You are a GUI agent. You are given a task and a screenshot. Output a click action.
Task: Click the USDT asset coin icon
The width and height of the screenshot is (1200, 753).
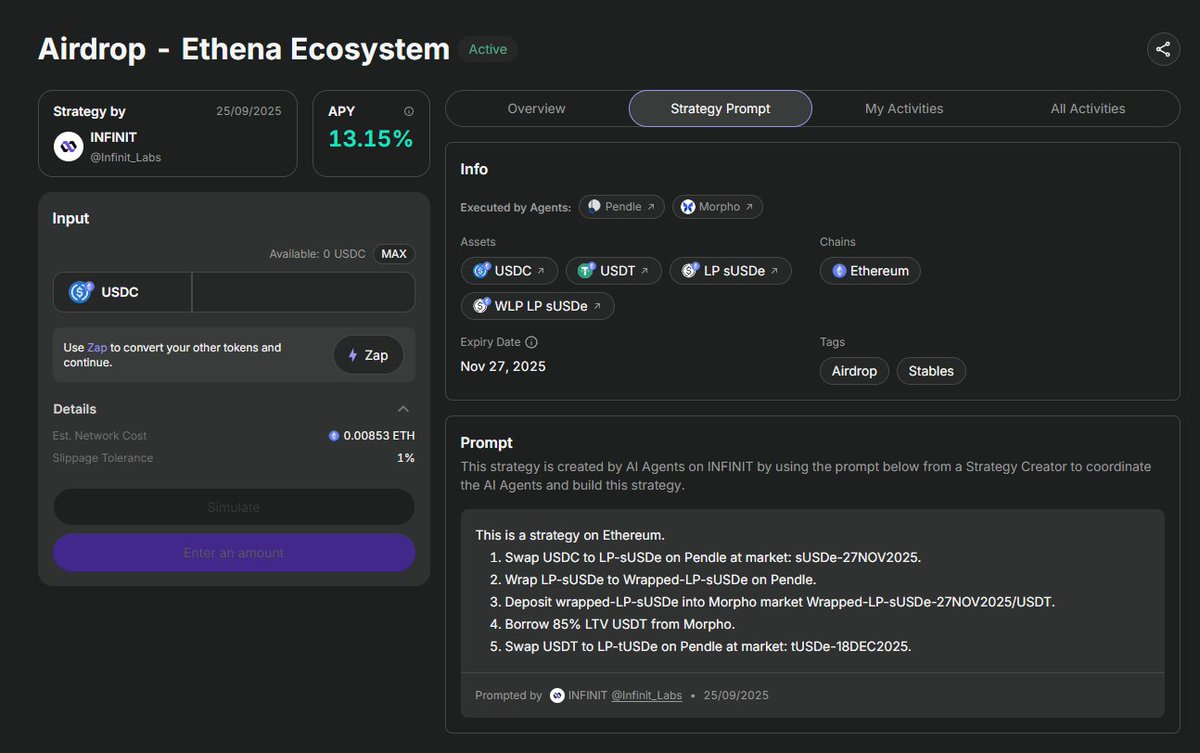(x=585, y=271)
